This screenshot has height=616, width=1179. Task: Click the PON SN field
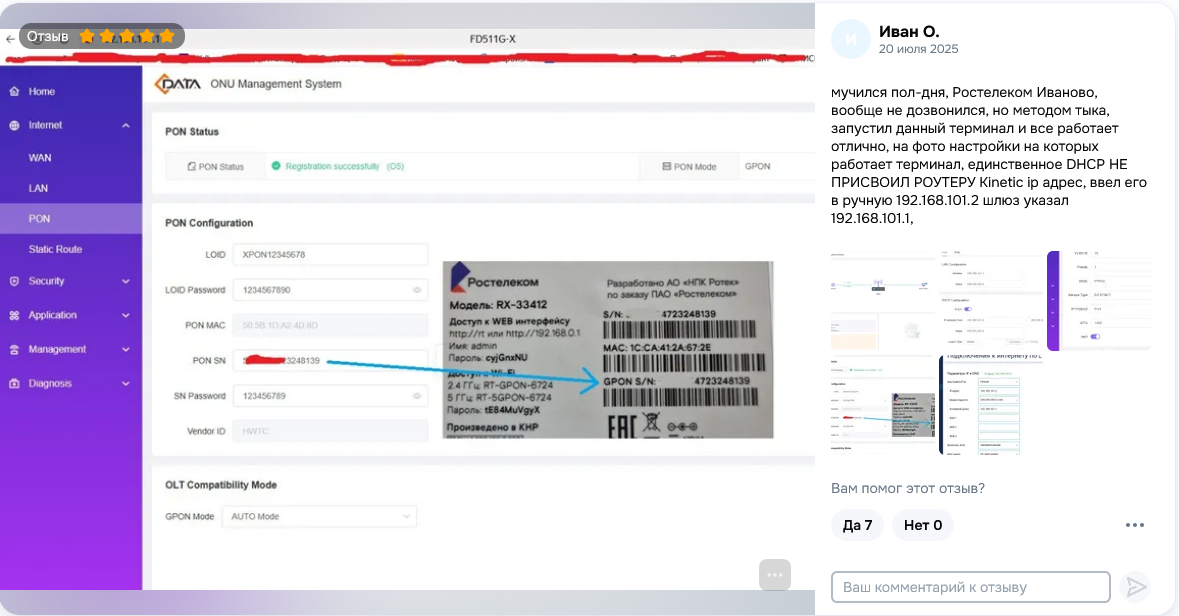click(x=330, y=360)
